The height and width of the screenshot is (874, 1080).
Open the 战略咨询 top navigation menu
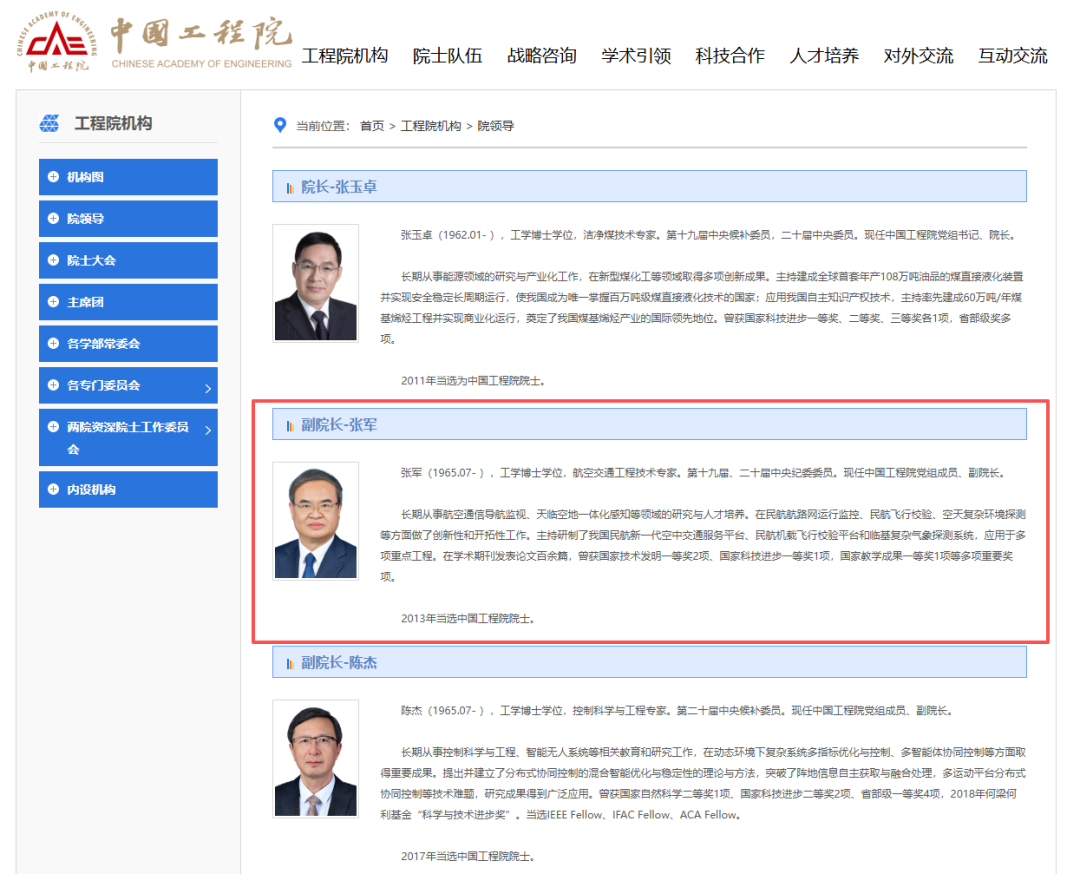click(541, 56)
